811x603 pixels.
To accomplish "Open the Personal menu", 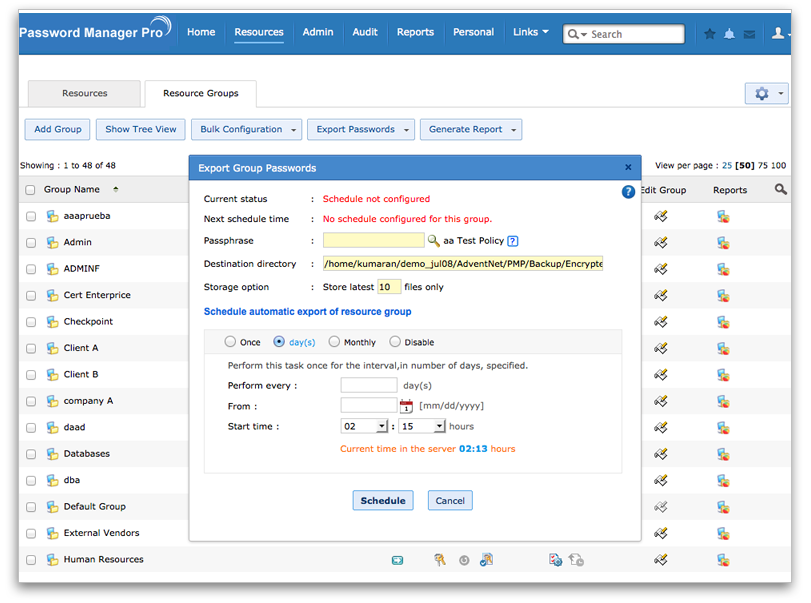I will point(473,32).
